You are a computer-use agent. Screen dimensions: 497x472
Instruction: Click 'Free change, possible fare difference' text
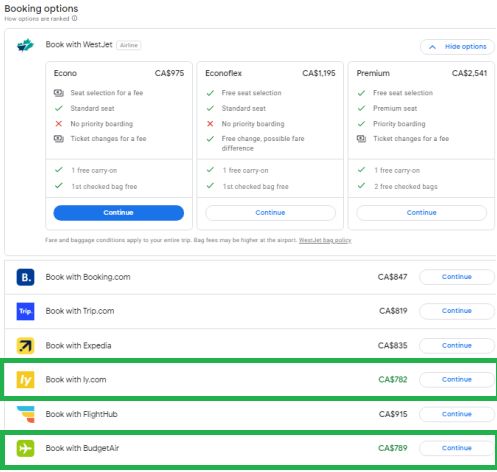tap(263, 143)
